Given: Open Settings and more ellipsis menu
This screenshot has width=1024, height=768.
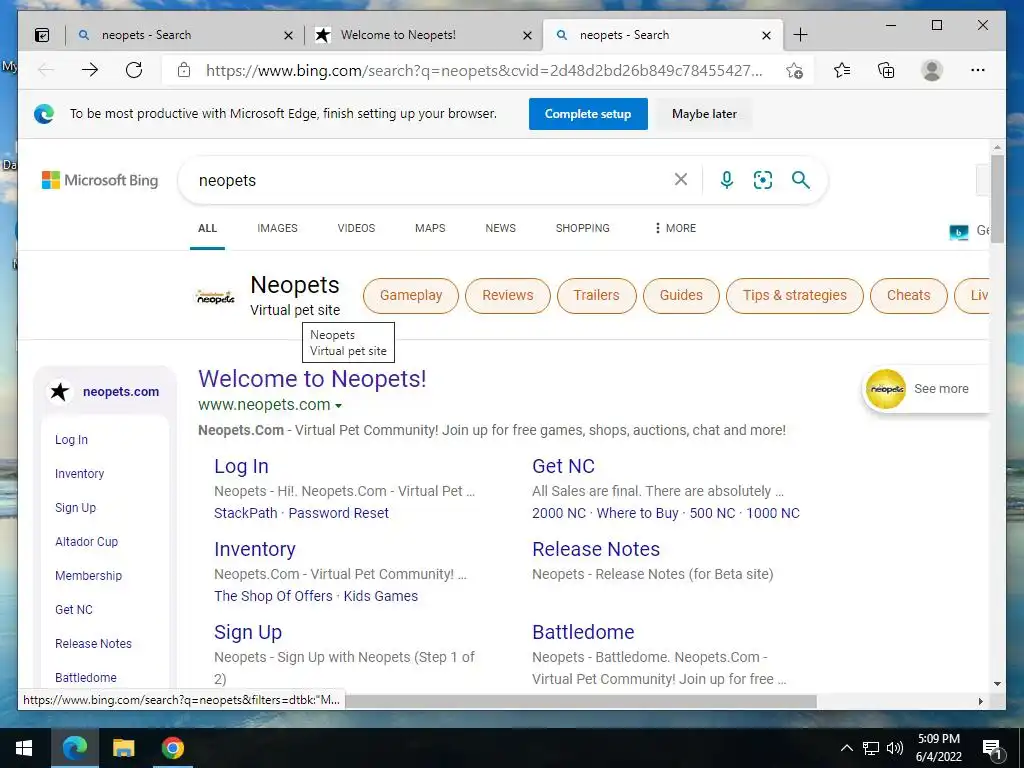Looking at the screenshot, I should (x=978, y=70).
